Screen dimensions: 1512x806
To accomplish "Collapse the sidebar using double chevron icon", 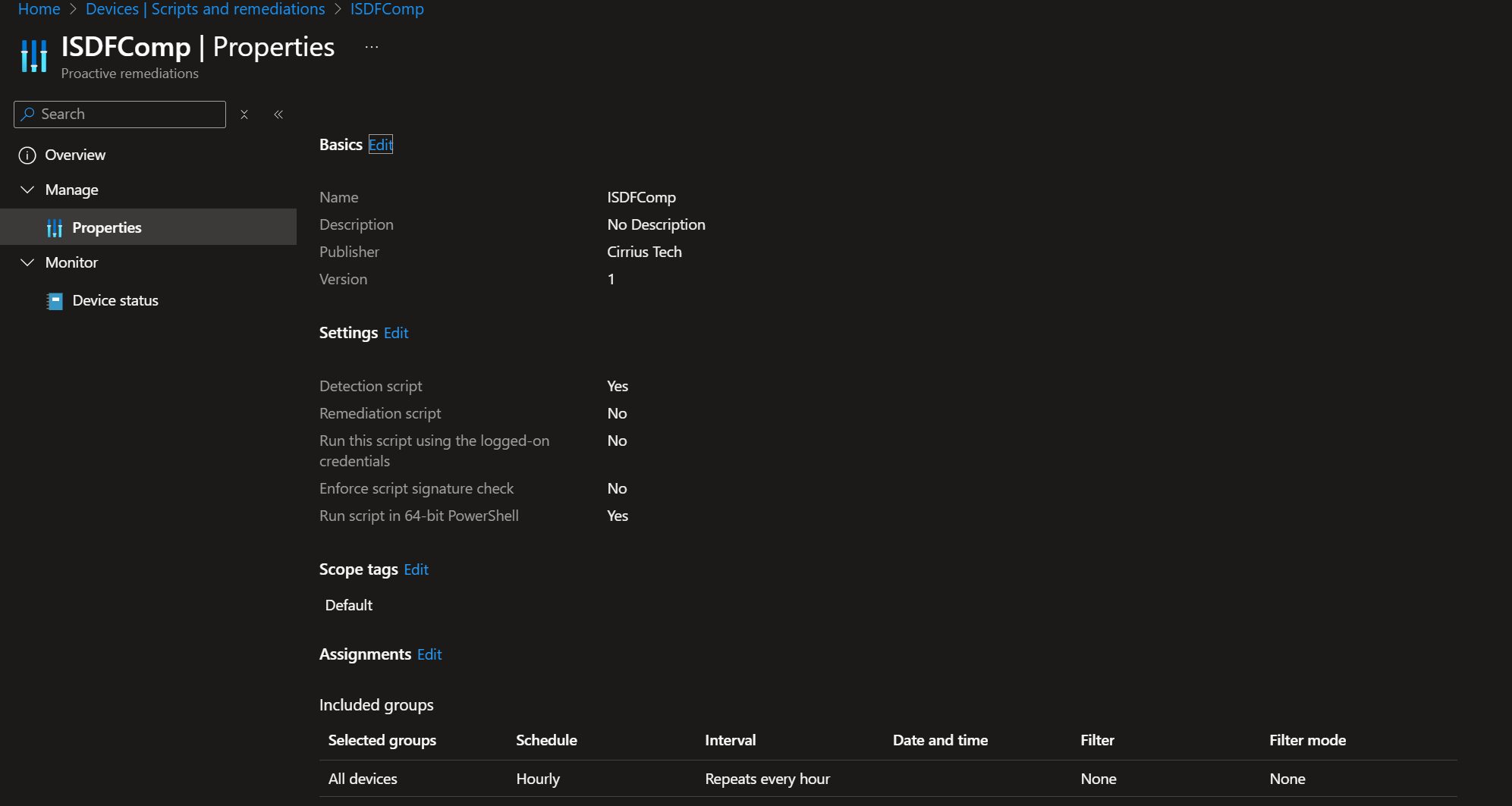I will 278,114.
